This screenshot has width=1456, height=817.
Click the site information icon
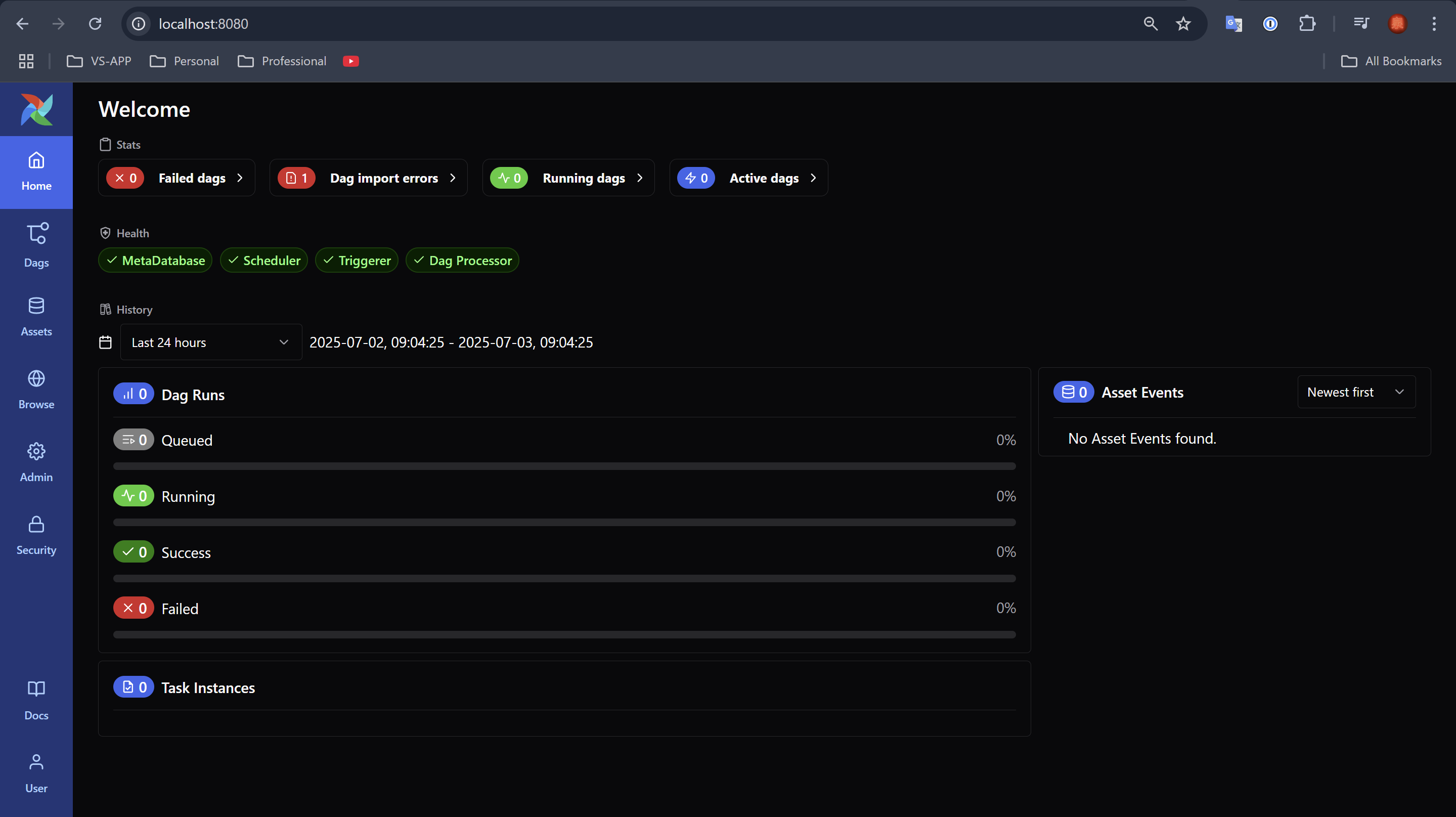139,24
